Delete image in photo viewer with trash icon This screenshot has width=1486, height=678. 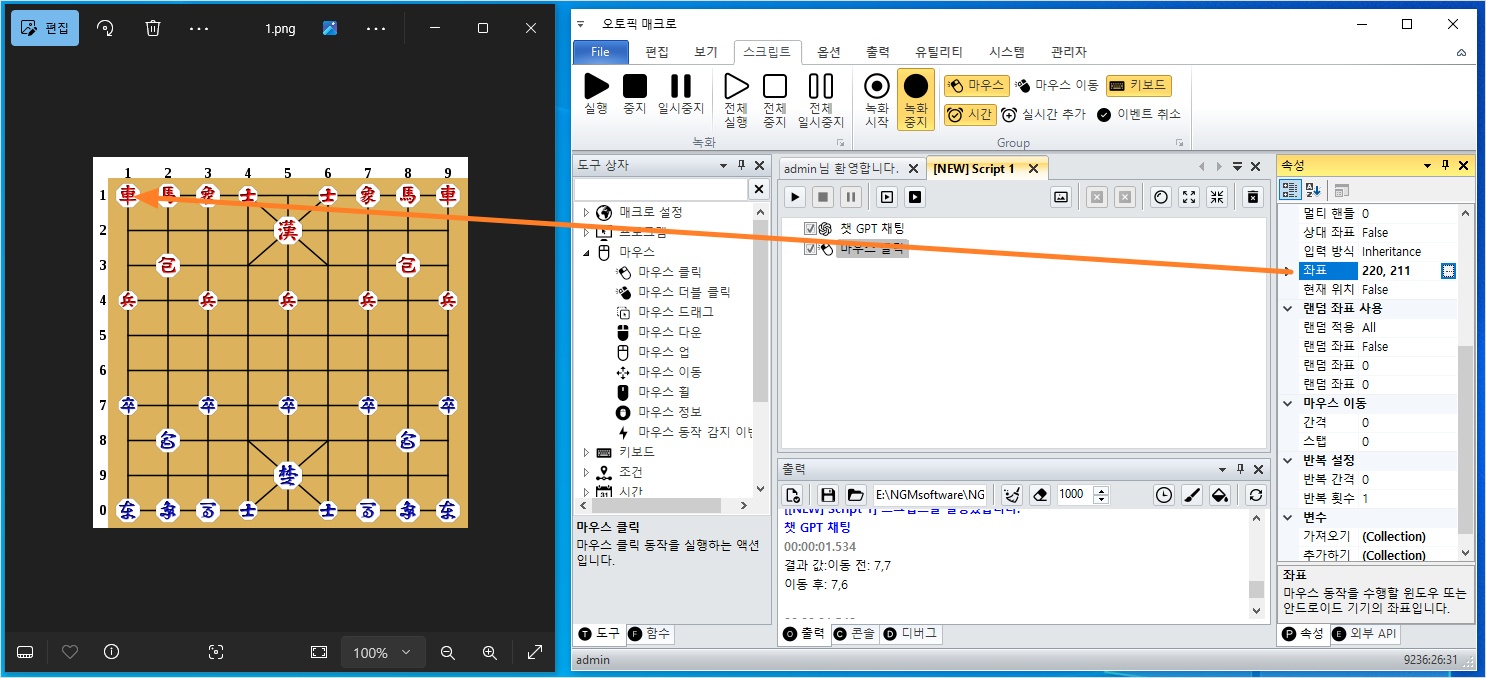[x=153, y=28]
